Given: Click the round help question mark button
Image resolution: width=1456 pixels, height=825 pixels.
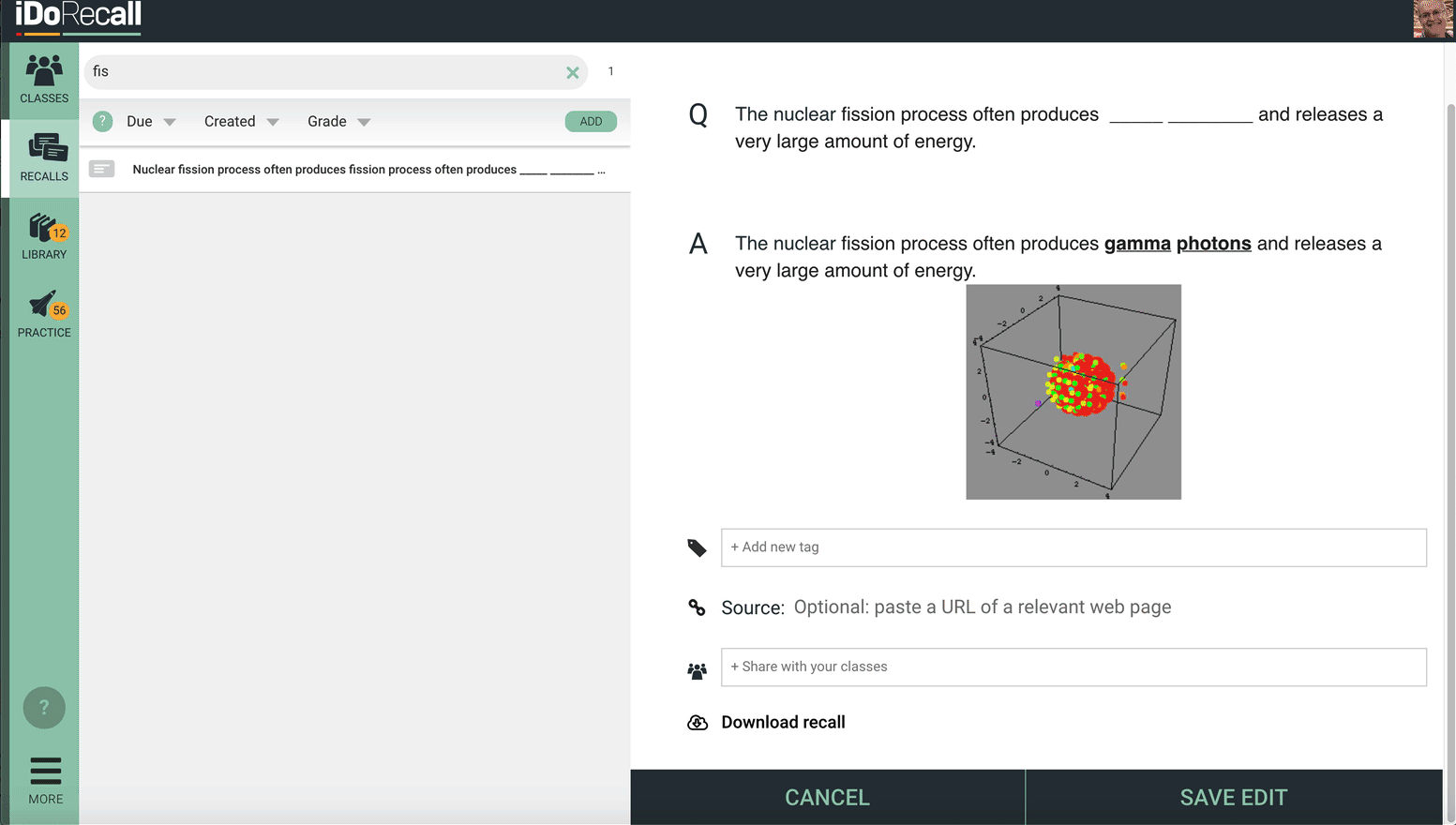Looking at the screenshot, I should [44, 708].
